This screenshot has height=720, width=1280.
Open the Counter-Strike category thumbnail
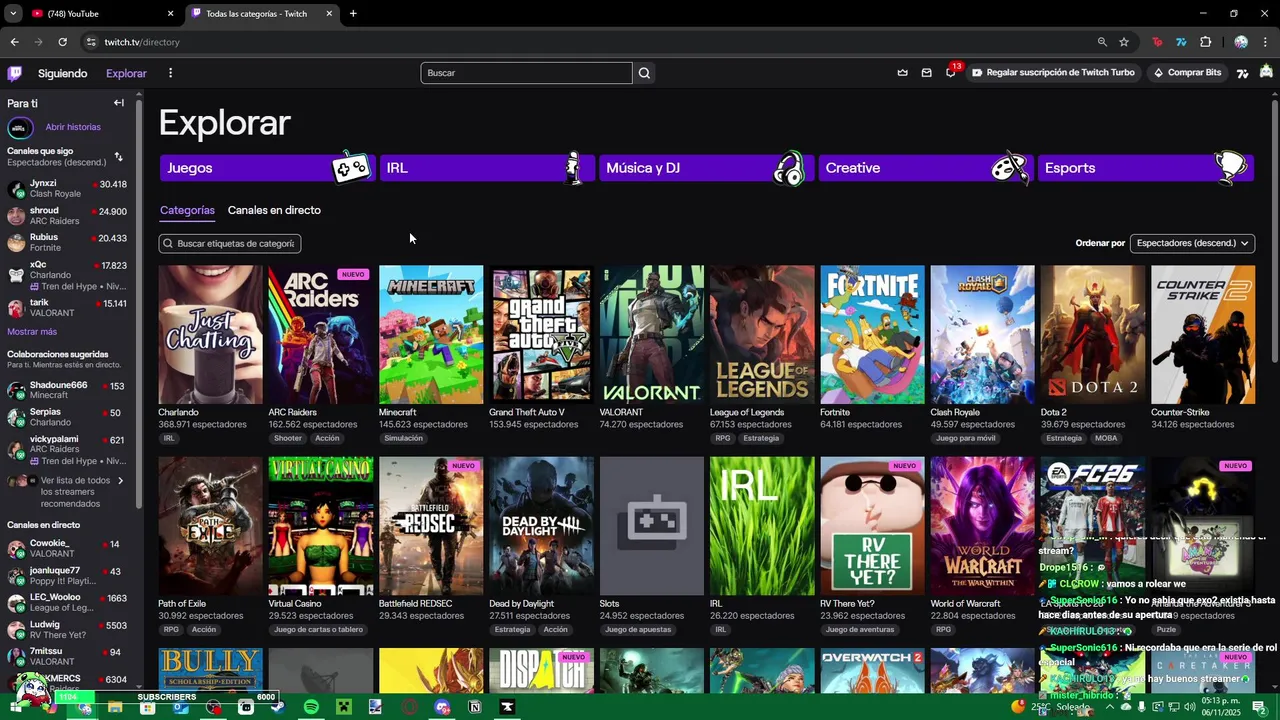click(1203, 334)
